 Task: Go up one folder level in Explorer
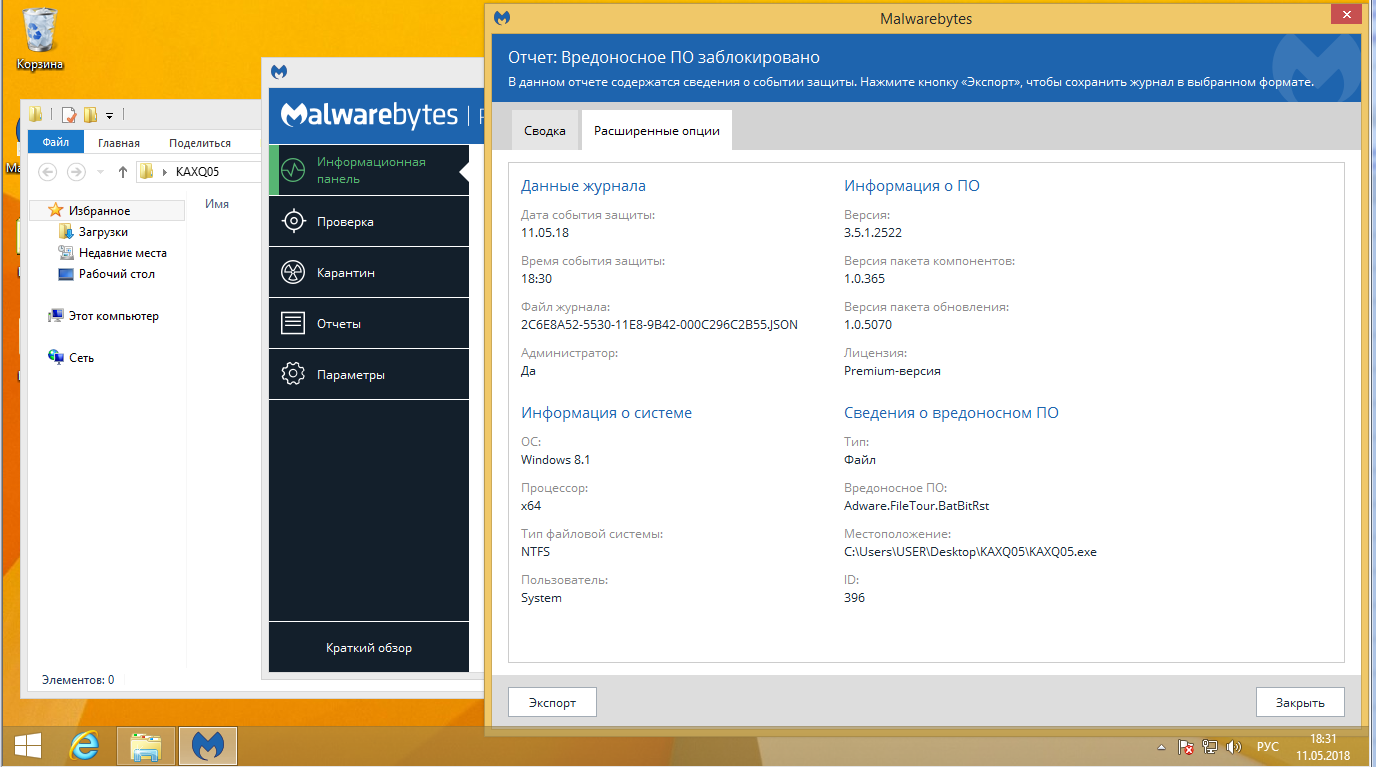click(123, 171)
